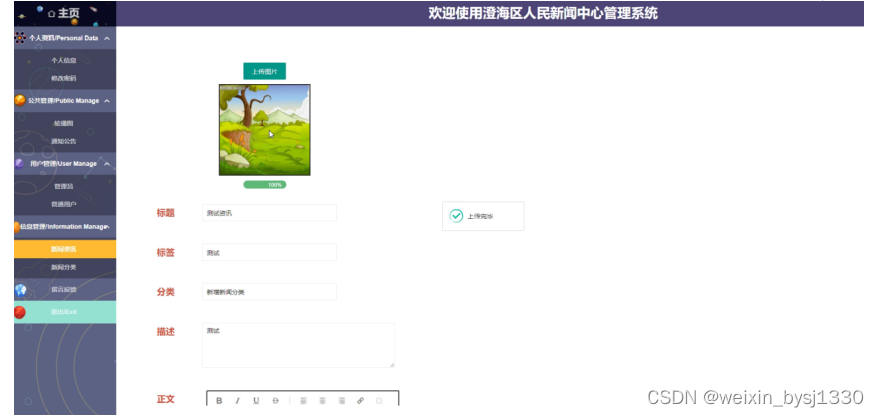Open 修改密码 in the sidebar
Screen dimensions: 879x417
65,78
